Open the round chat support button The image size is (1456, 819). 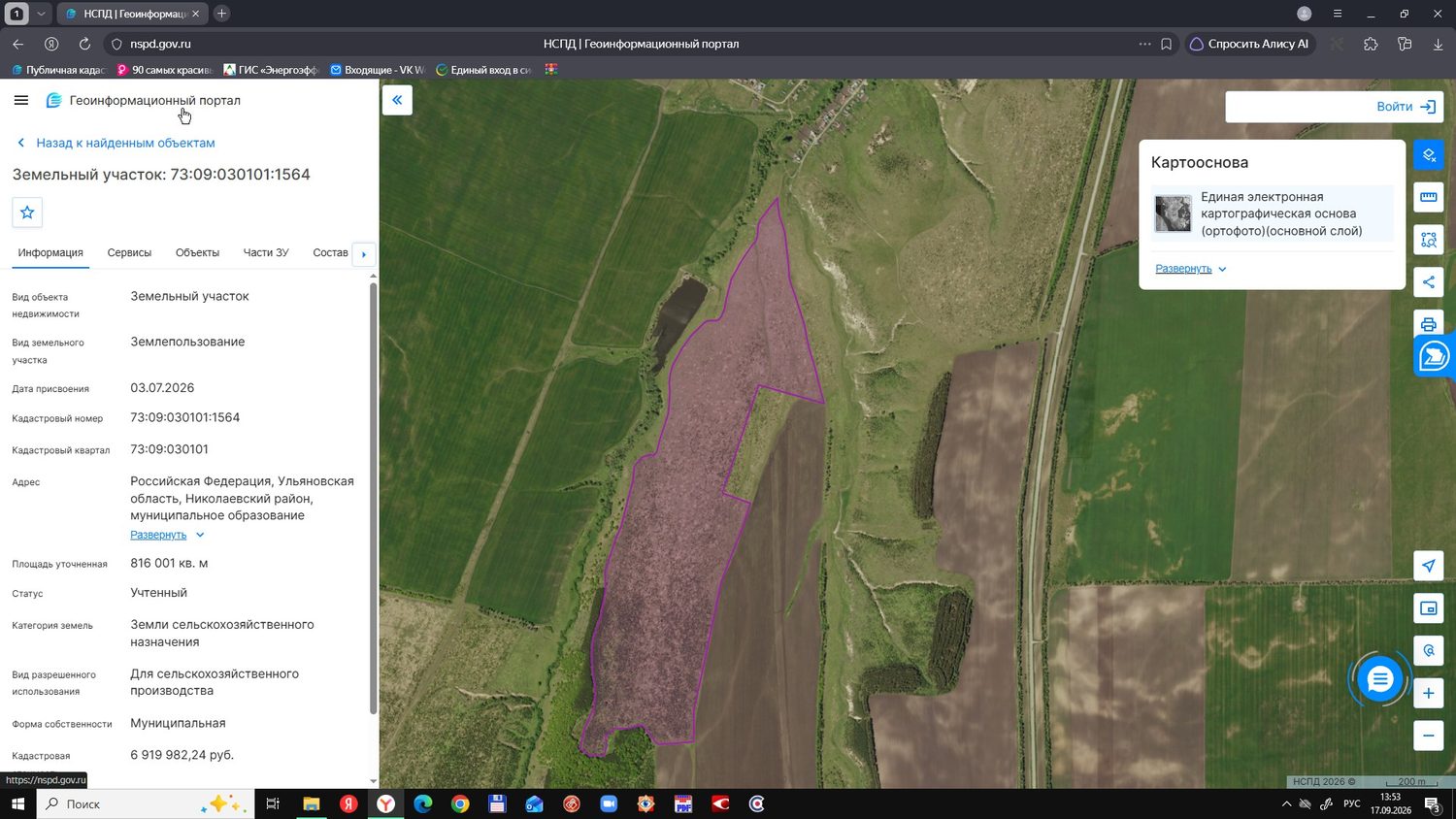coord(1379,680)
